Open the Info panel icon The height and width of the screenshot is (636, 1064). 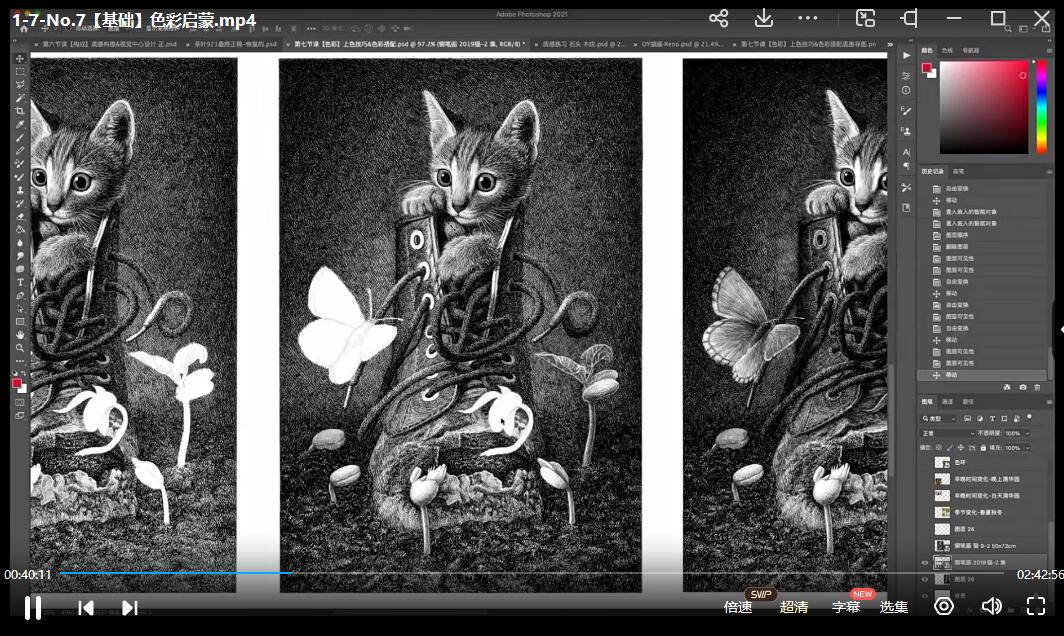[x=907, y=90]
